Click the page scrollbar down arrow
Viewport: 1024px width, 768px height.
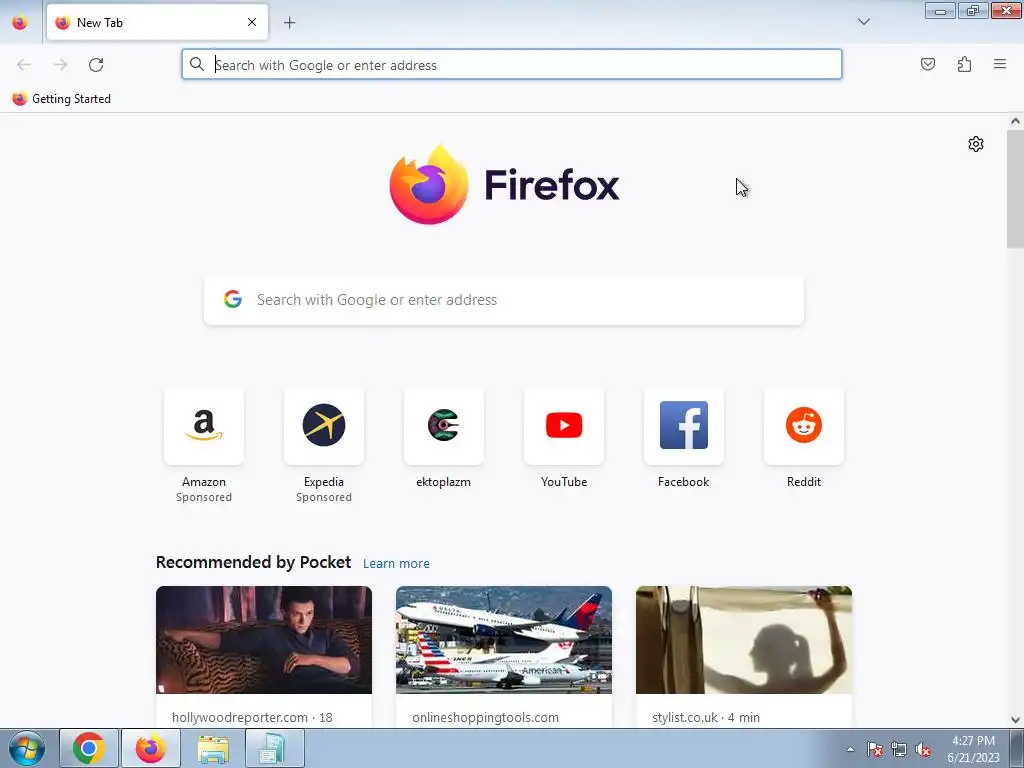click(x=1015, y=720)
